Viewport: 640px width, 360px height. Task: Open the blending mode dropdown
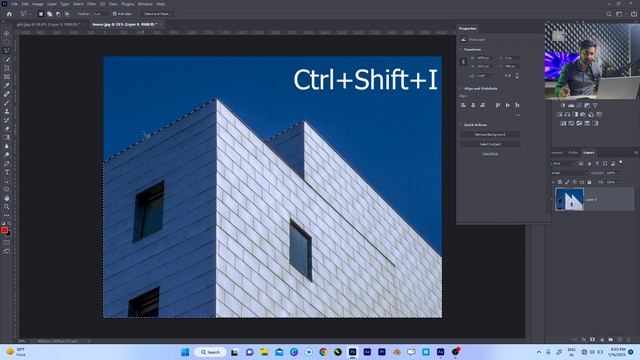pos(569,173)
